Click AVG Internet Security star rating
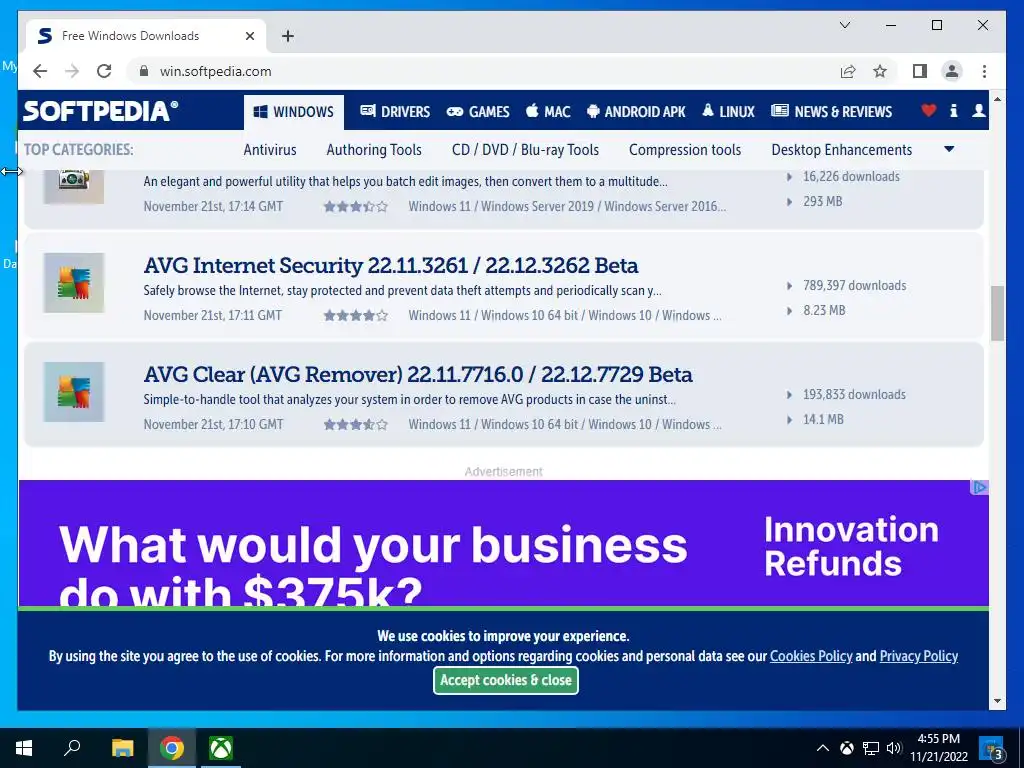 [x=356, y=315]
